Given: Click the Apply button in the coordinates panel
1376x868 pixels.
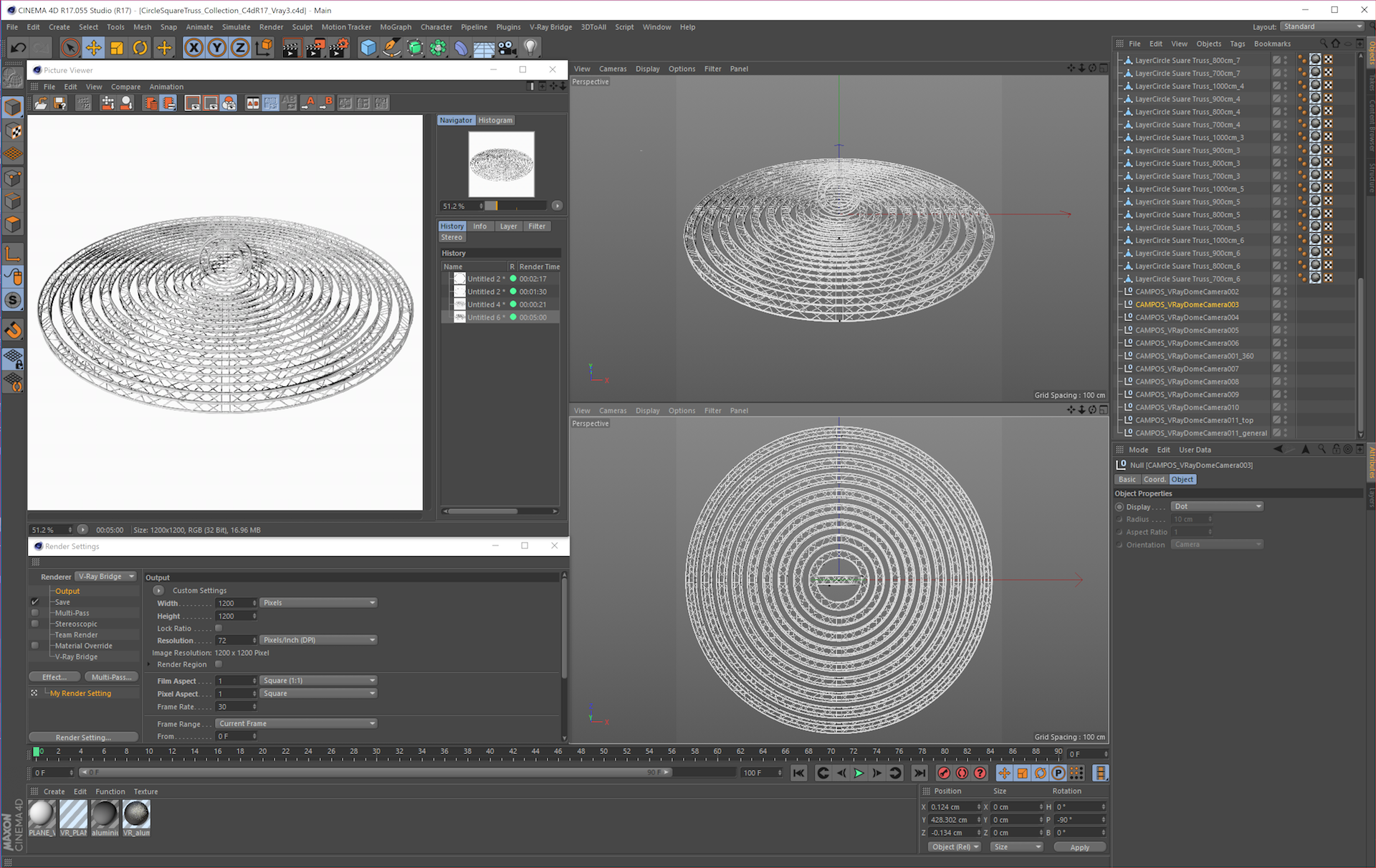Looking at the screenshot, I should pyautogui.click(x=1079, y=847).
